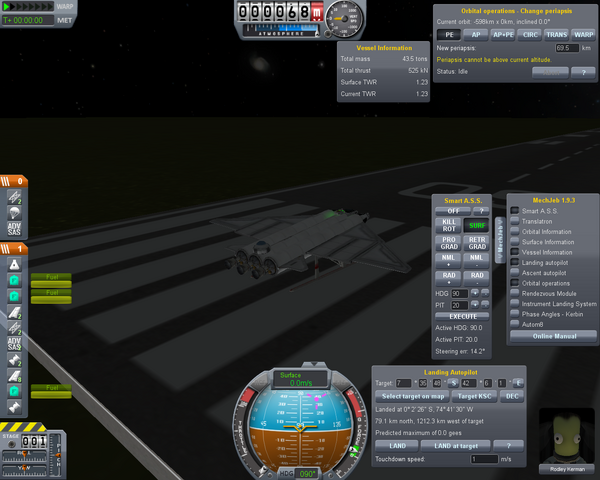600x480 pixels.
Task: Click Rodley Kerman's crew portrait
Action: pyautogui.click(x=566, y=436)
